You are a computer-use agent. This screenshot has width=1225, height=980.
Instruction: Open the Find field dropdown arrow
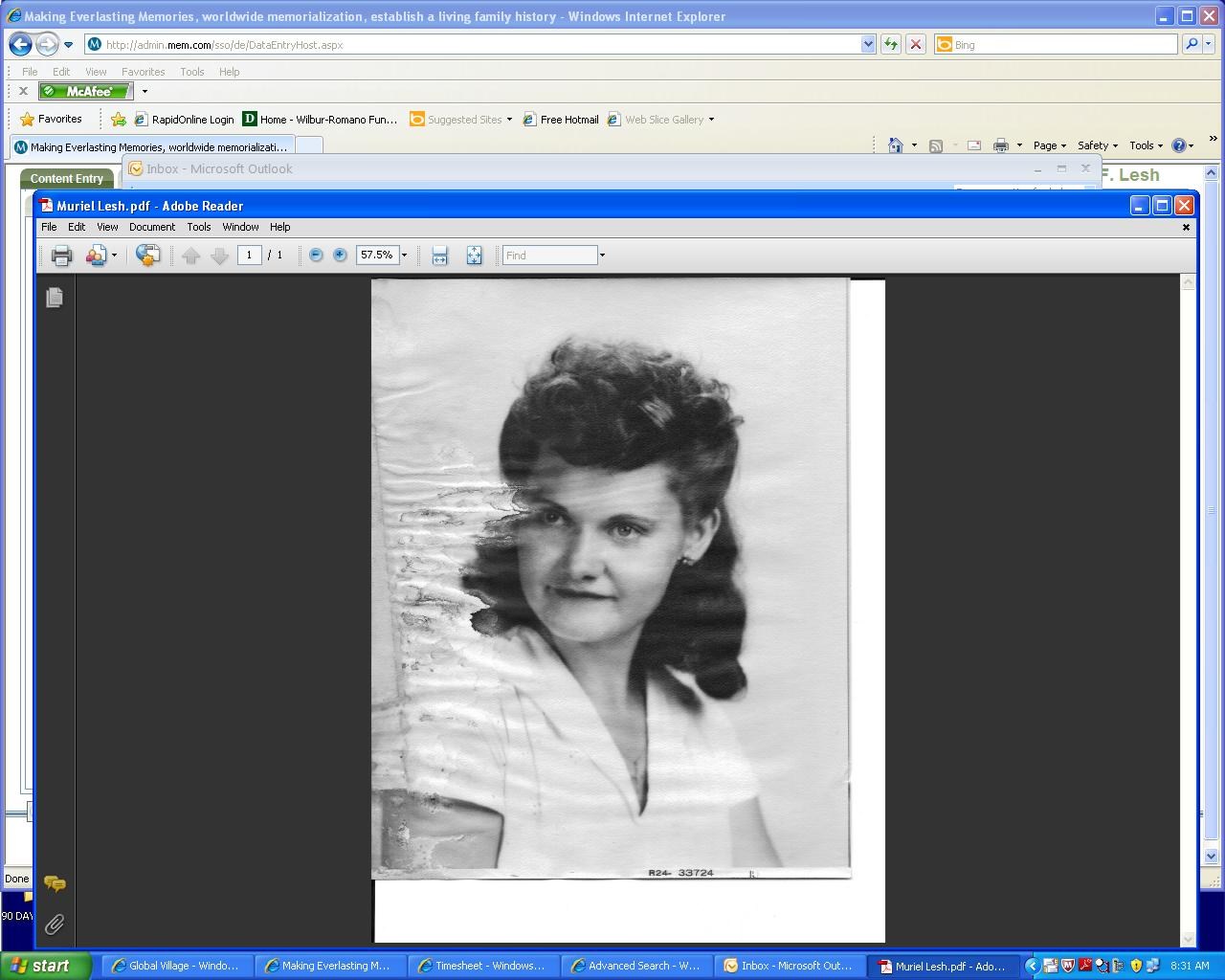click(x=602, y=255)
